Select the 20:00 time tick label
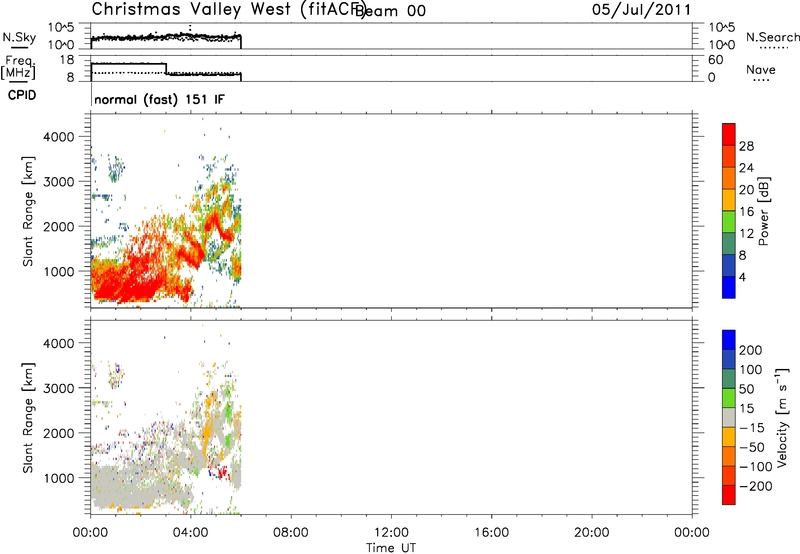Image resolution: width=800 pixels, height=554 pixels. click(x=592, y=533)
